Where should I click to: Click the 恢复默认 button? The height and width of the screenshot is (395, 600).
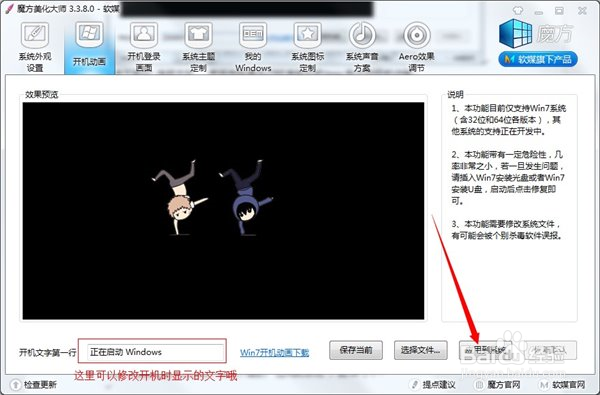coord(550,350)
